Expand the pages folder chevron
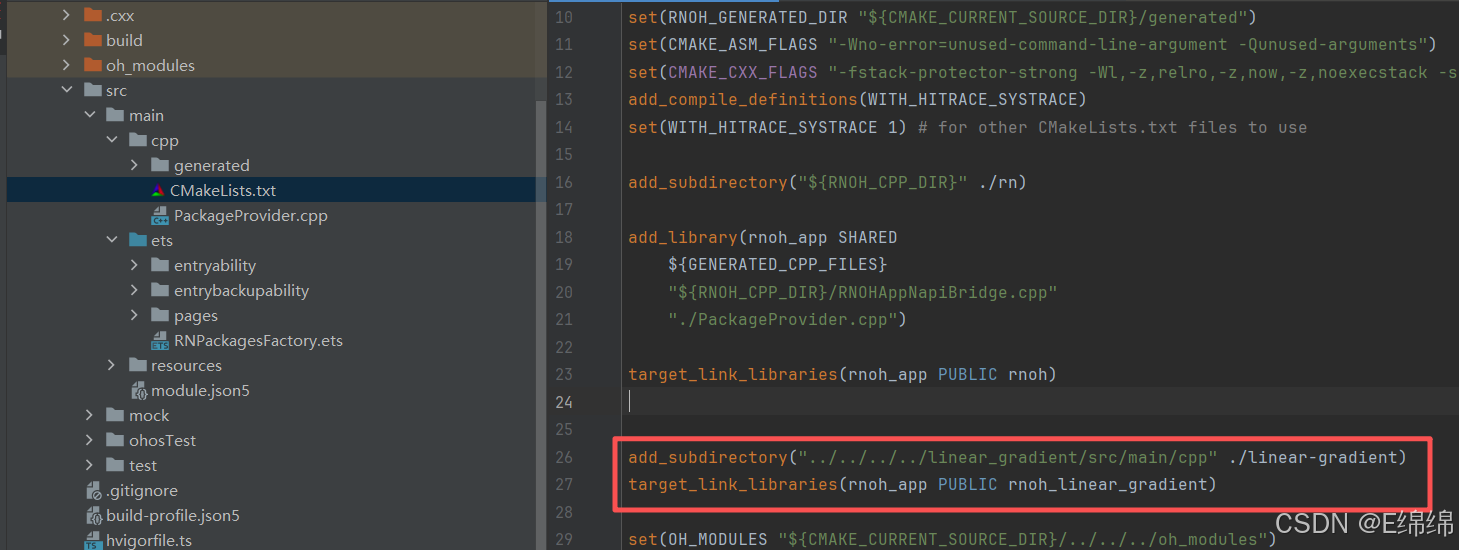This screenshot has height=550, width=1459. click(x=134, y=315)
